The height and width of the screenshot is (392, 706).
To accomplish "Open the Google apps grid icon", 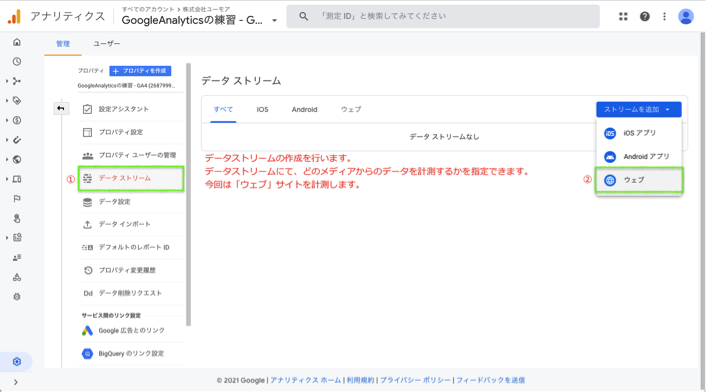I will tap(623, 17).
